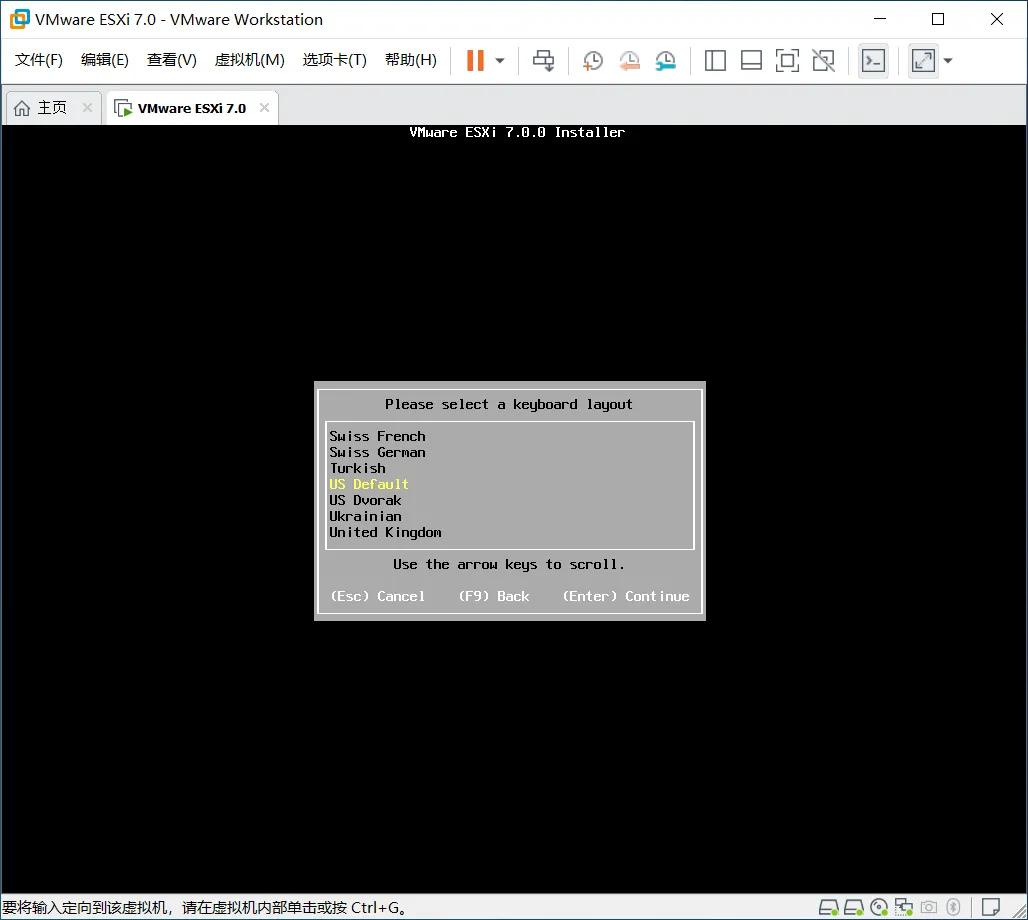Take a snapshot of this virtual machine
Viewport: 1028px width, 920px height.
[592, 60]
